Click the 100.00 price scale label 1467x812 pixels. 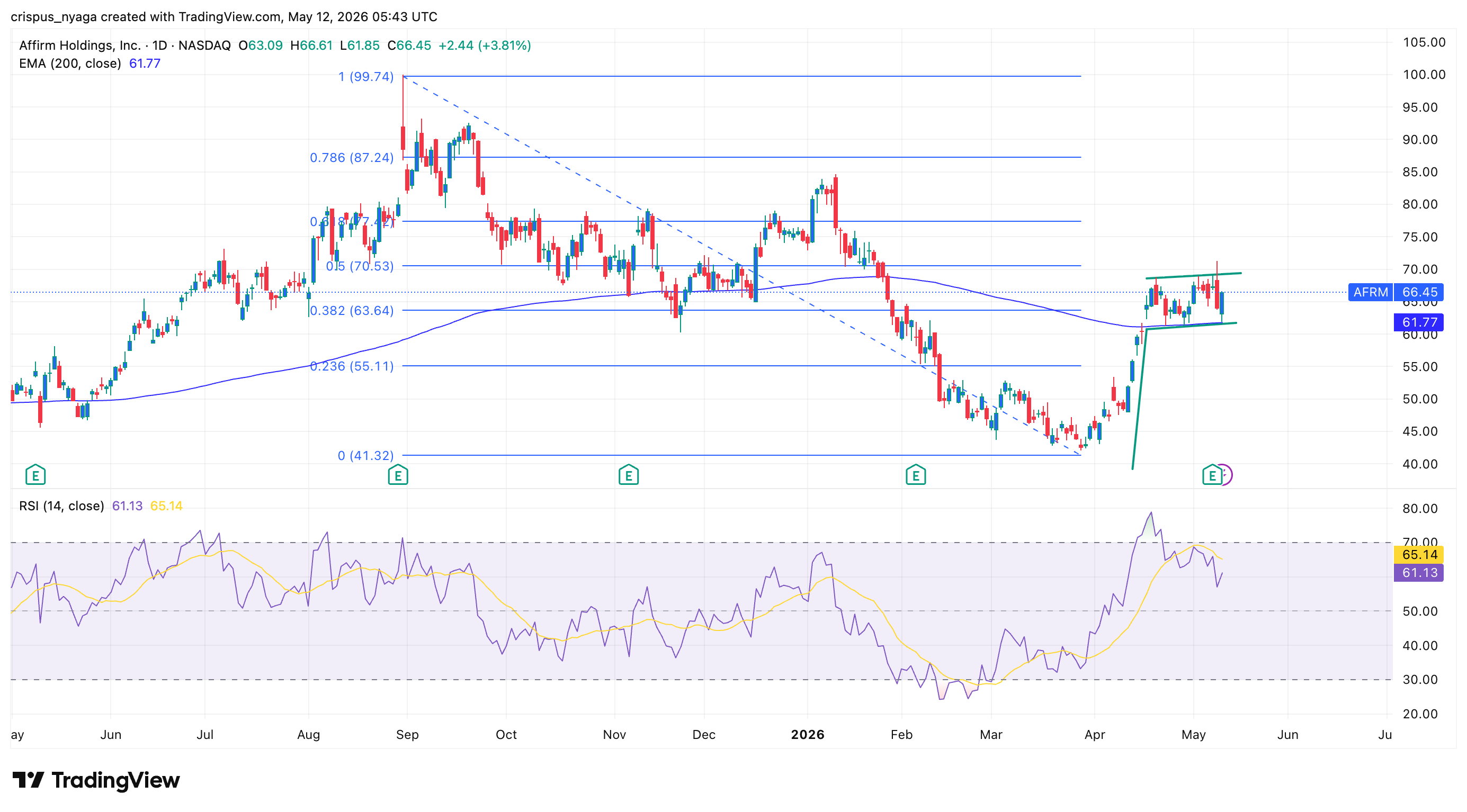click(x=1424, y=75)
